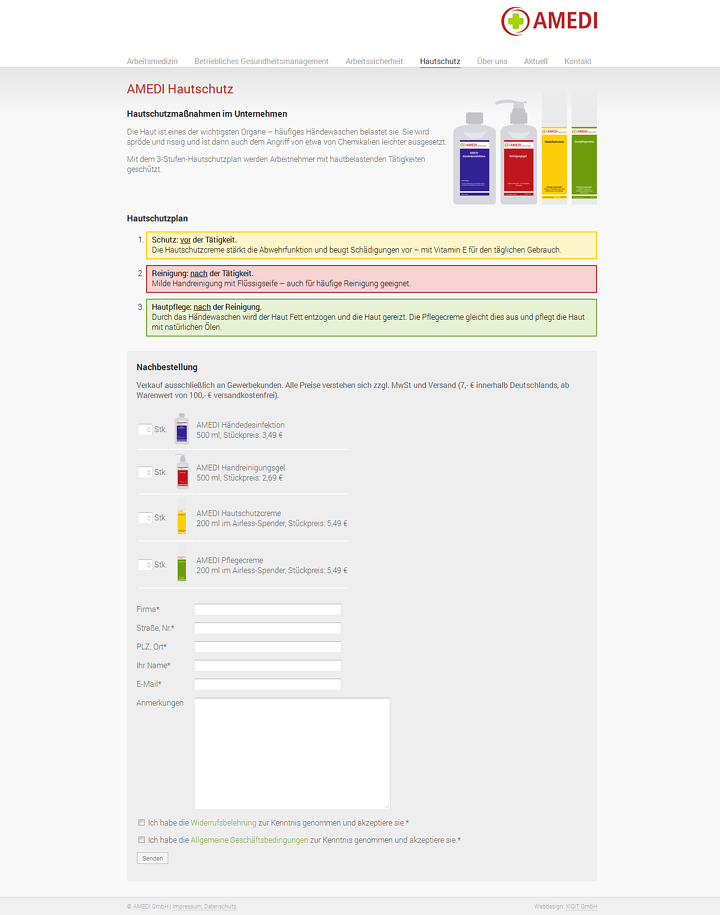Viewport: 720px width, 915px height.
Task: Open the Über uns page
Action: point(492,61)
